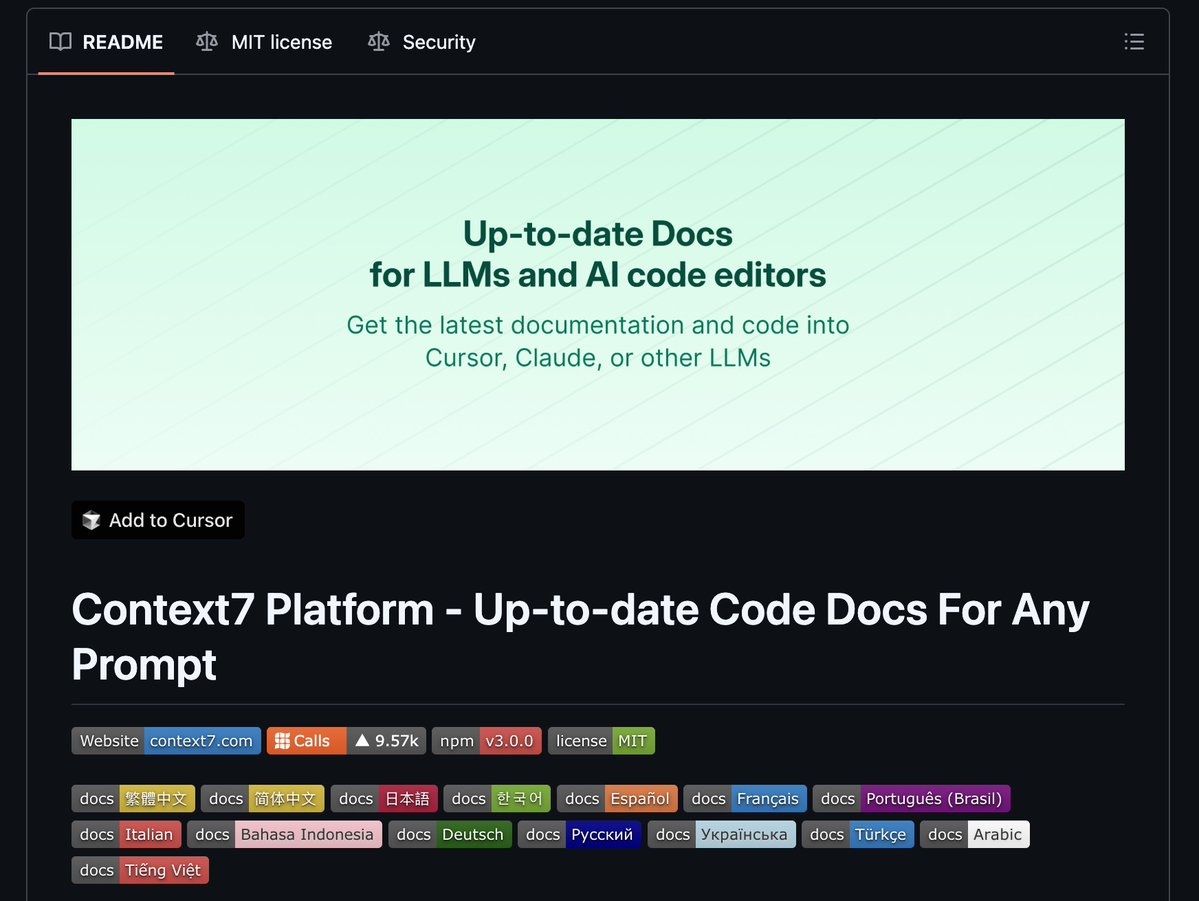The image size is (1199, 901).
Task: Open the Italian docs badge
Action: [x=126, y=834]
